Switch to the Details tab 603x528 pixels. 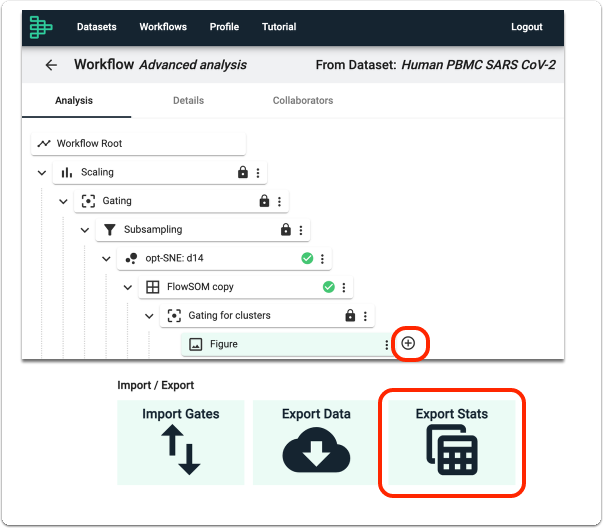pos(188,100)
